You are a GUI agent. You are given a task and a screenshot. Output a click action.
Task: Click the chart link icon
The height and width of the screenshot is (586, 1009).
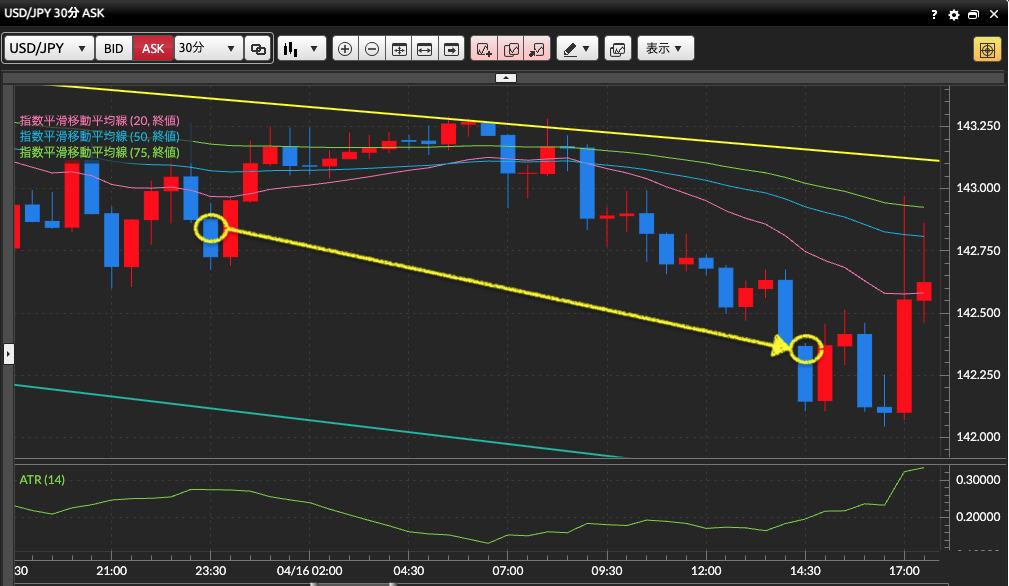point(258,49)
